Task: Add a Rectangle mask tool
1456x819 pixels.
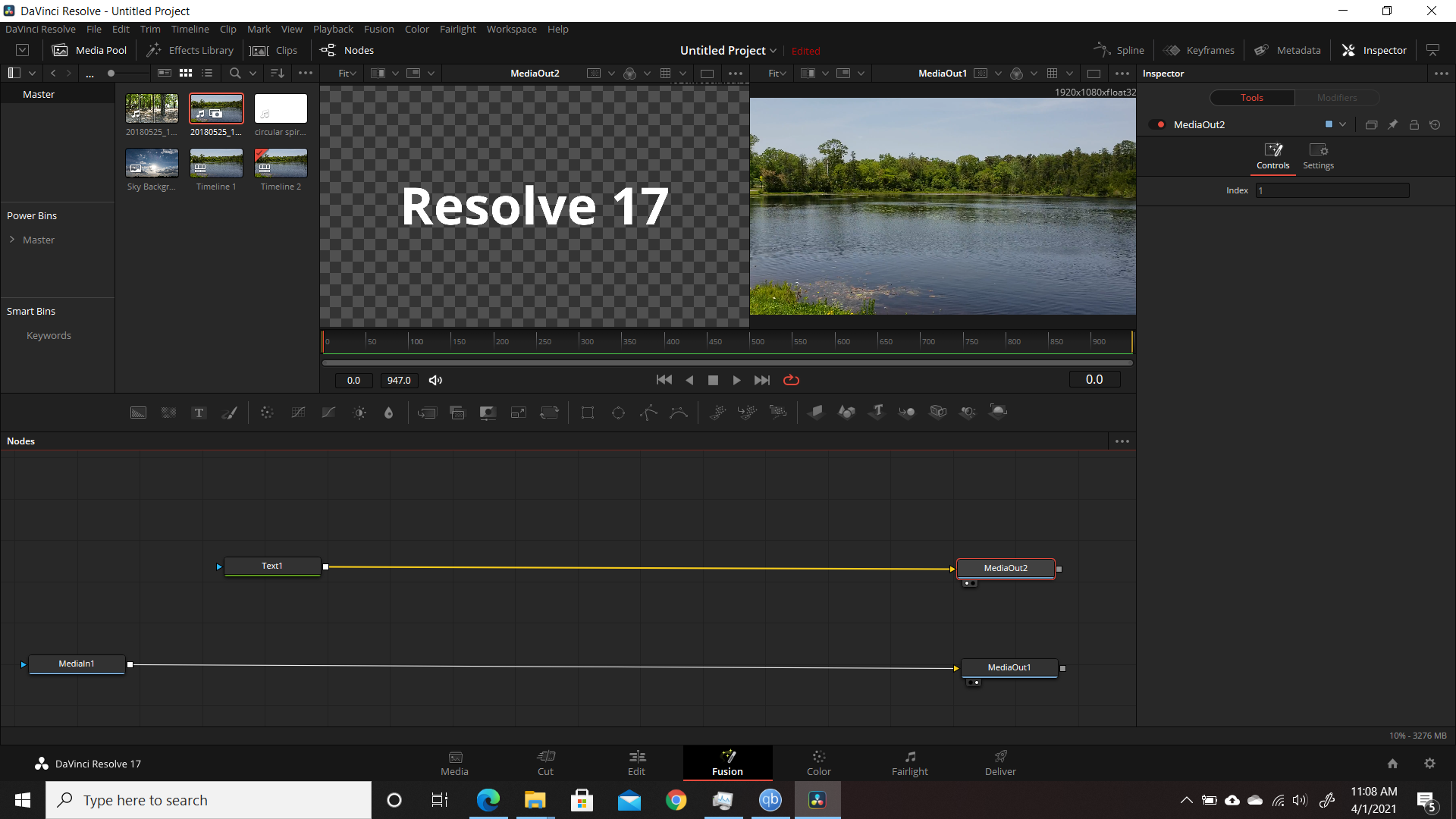Action: click(588, 413)
